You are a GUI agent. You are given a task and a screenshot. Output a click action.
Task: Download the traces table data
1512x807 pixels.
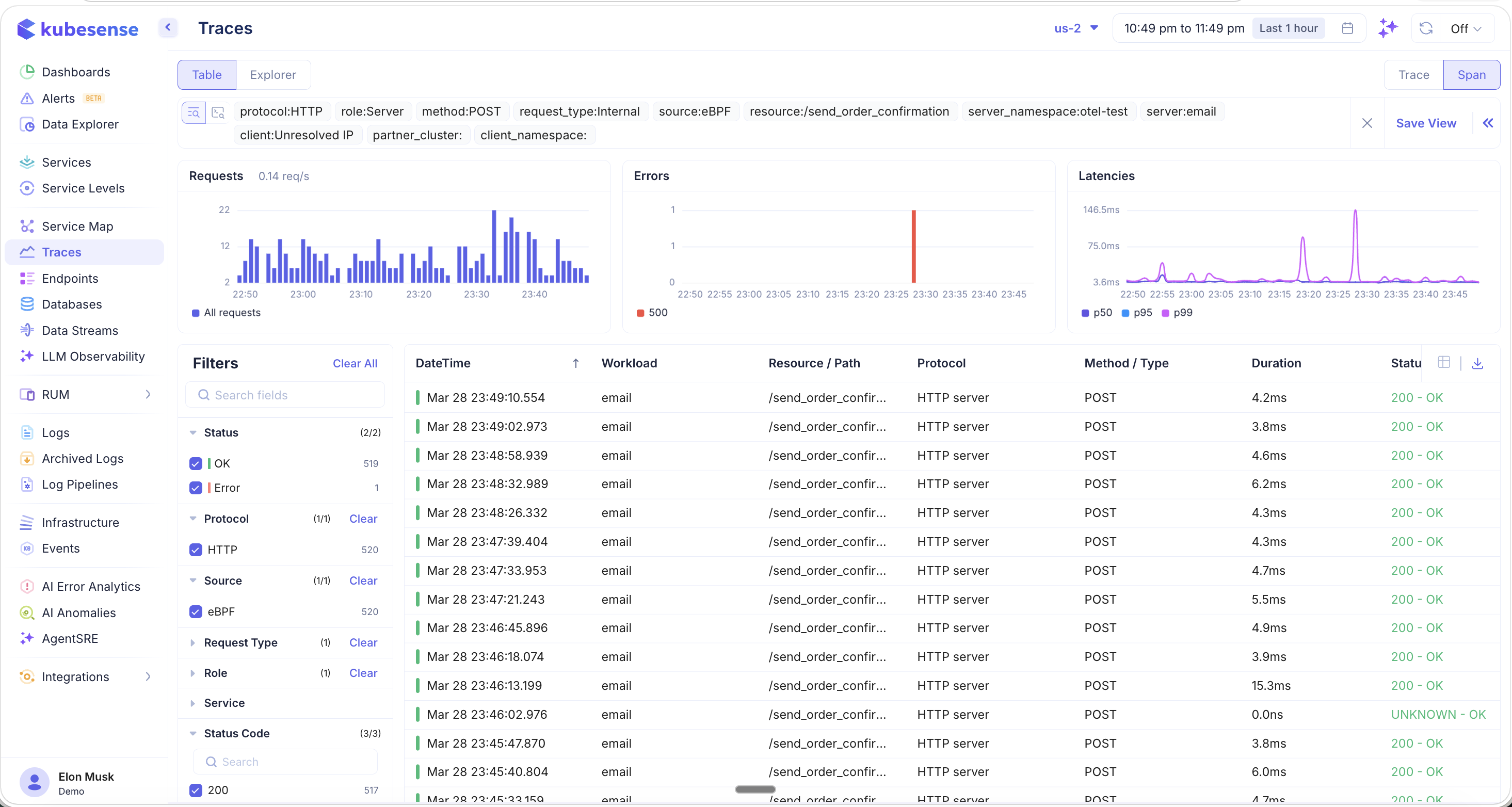1478,363
